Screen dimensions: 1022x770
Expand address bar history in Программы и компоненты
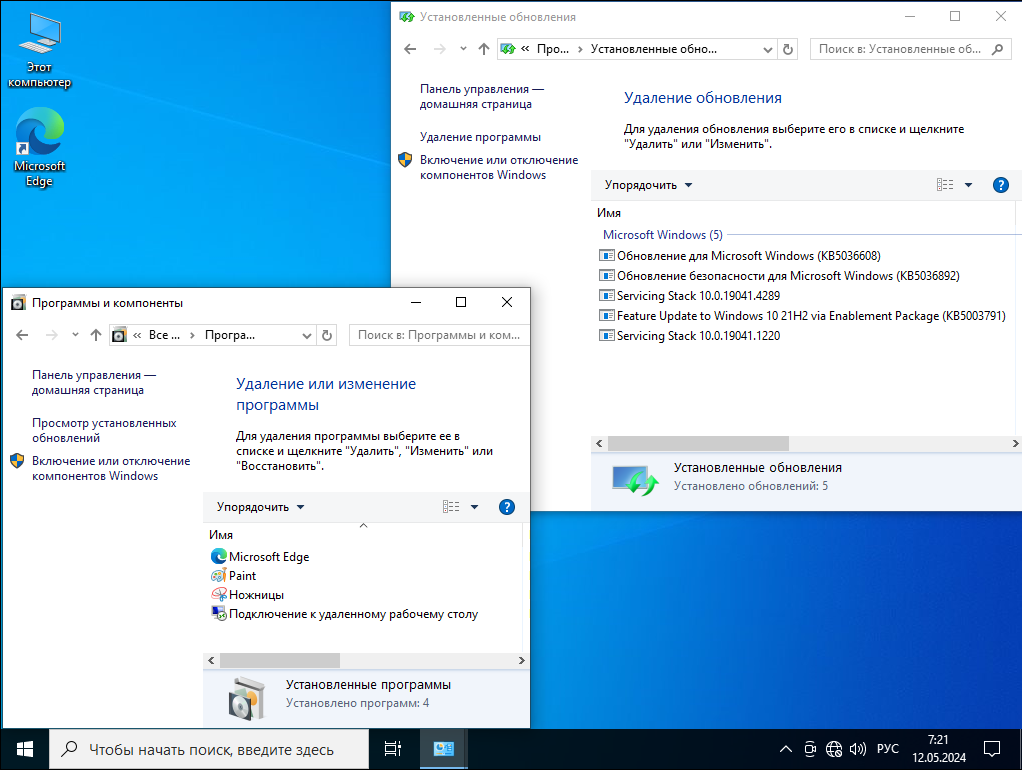[307, 335]
